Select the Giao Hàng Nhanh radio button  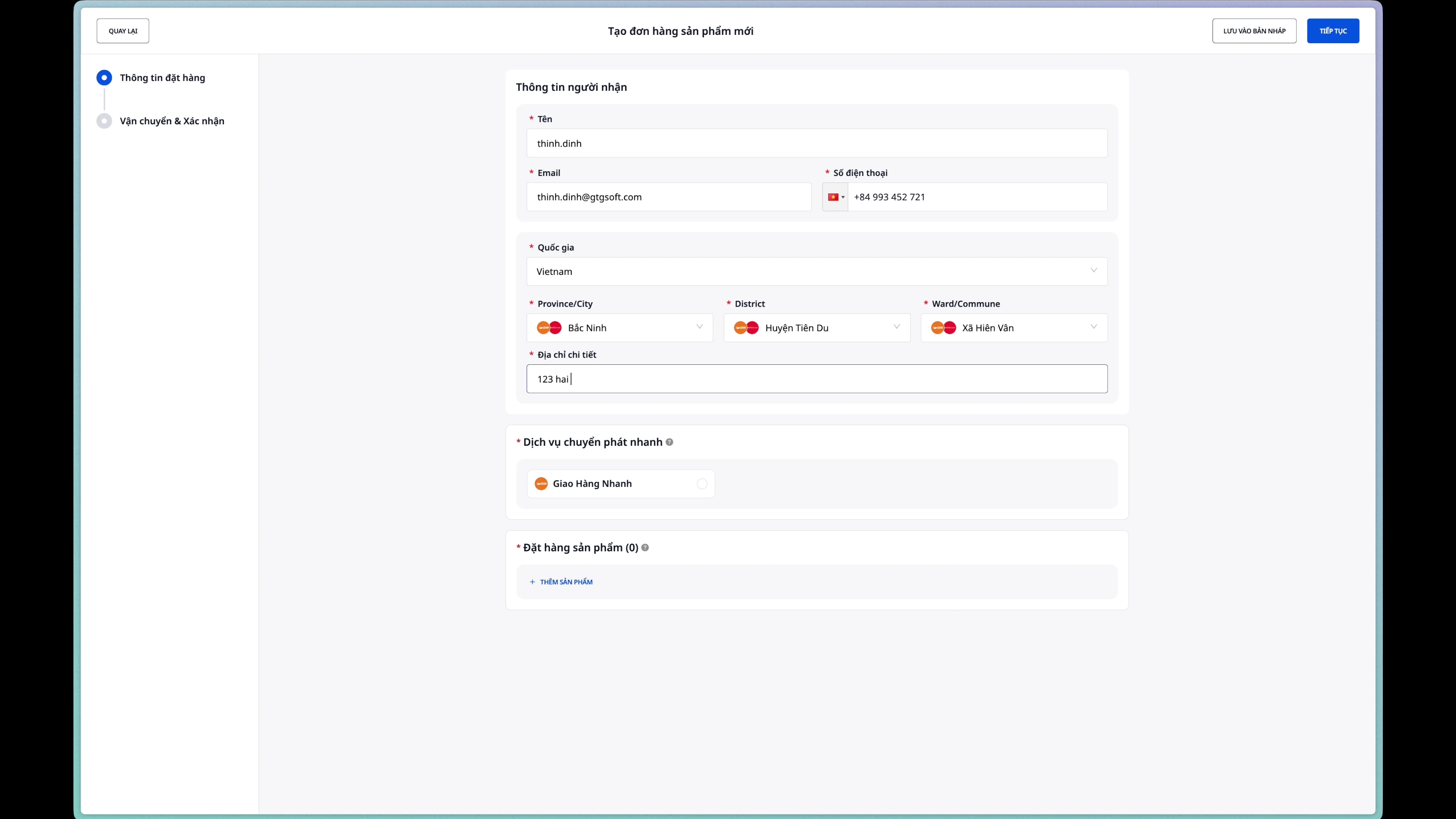coord(701,484)
